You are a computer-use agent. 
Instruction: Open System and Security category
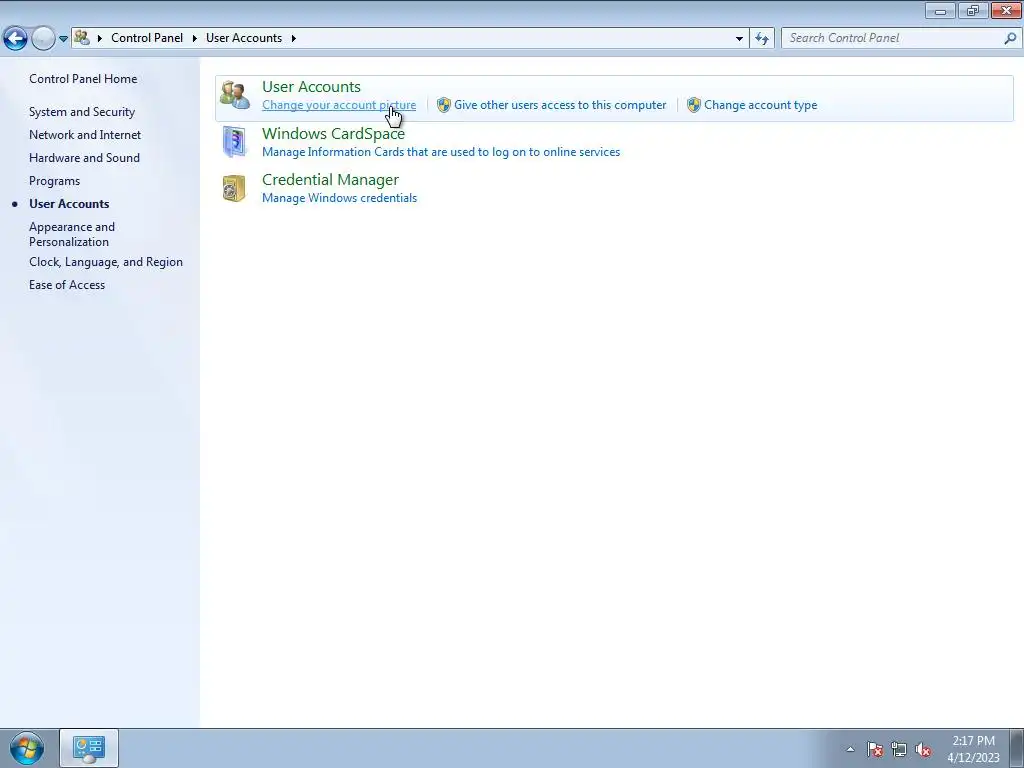click(82, 112)
